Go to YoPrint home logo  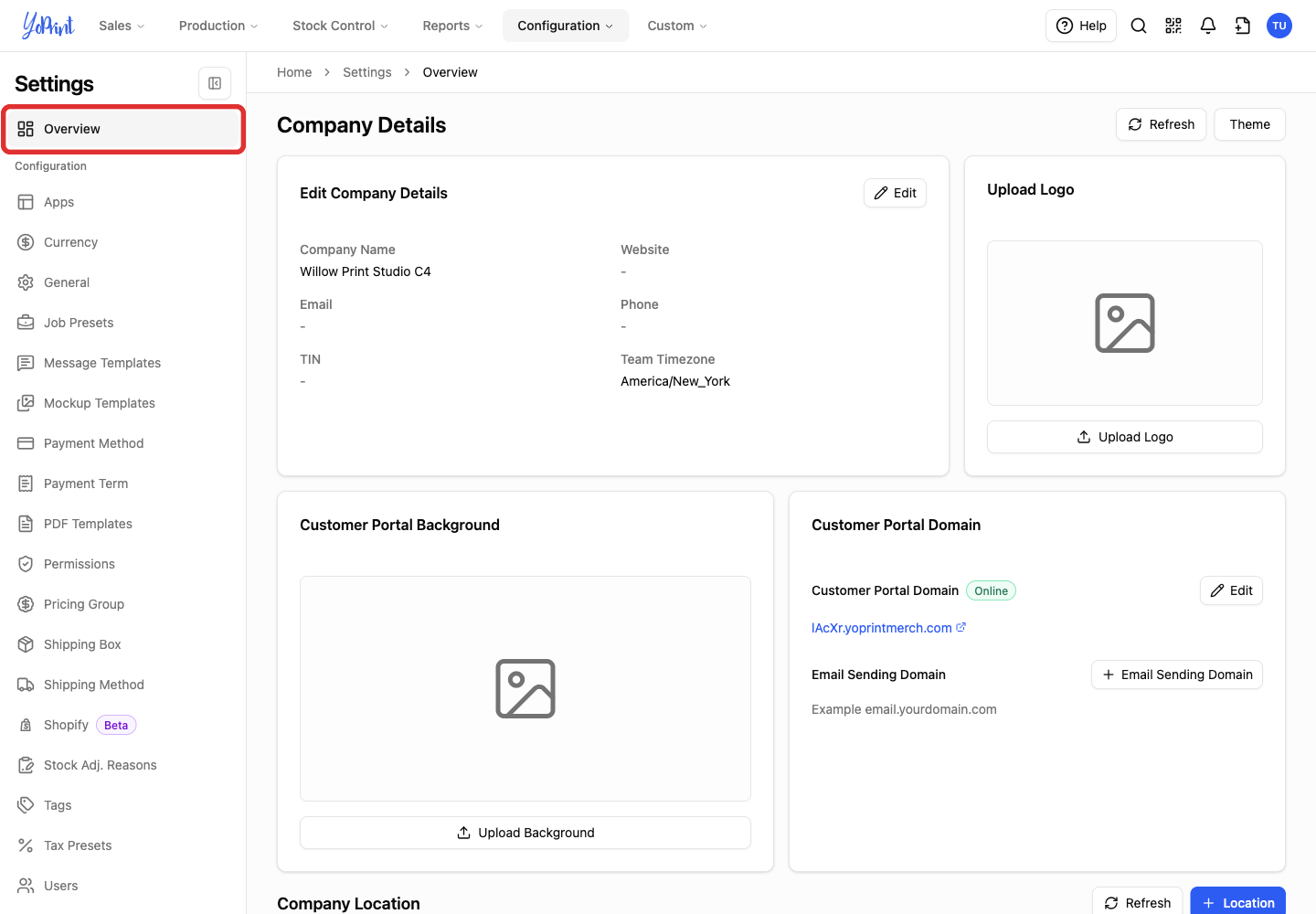tap(48, 26)
